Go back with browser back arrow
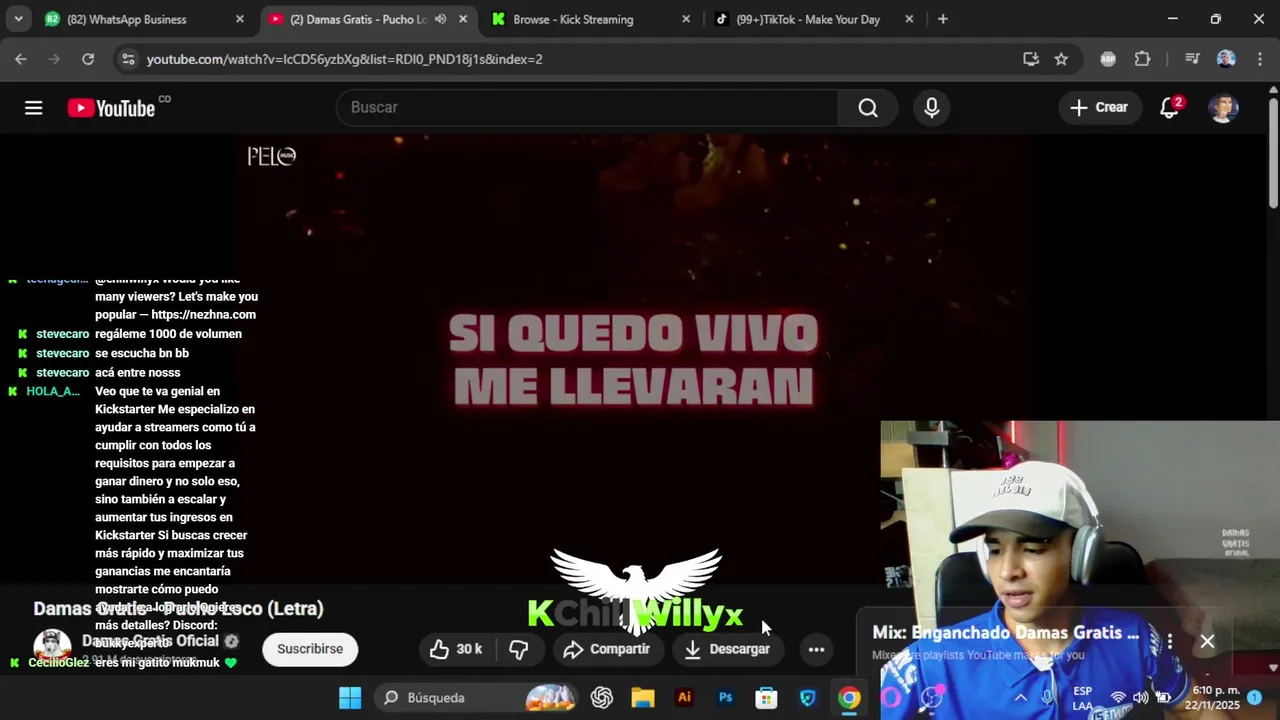 point(21,59)
